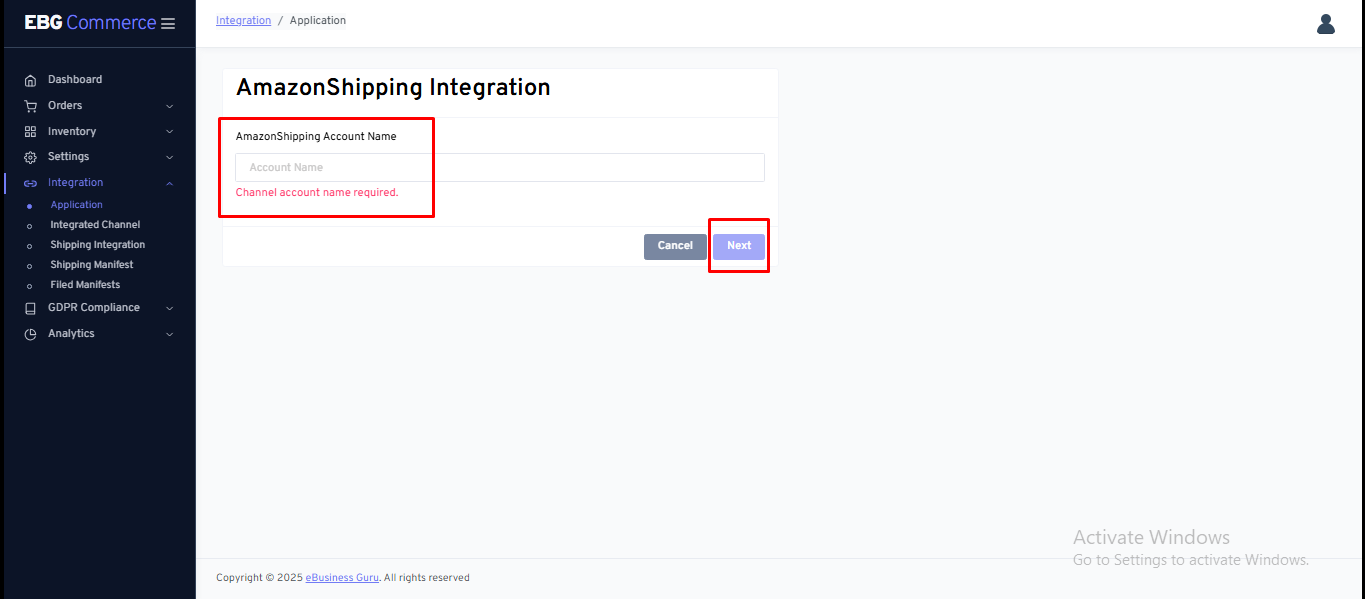1365x599 pixels.
Task: Expand the Orders menu chevron
Action: [x=169, y=106]
